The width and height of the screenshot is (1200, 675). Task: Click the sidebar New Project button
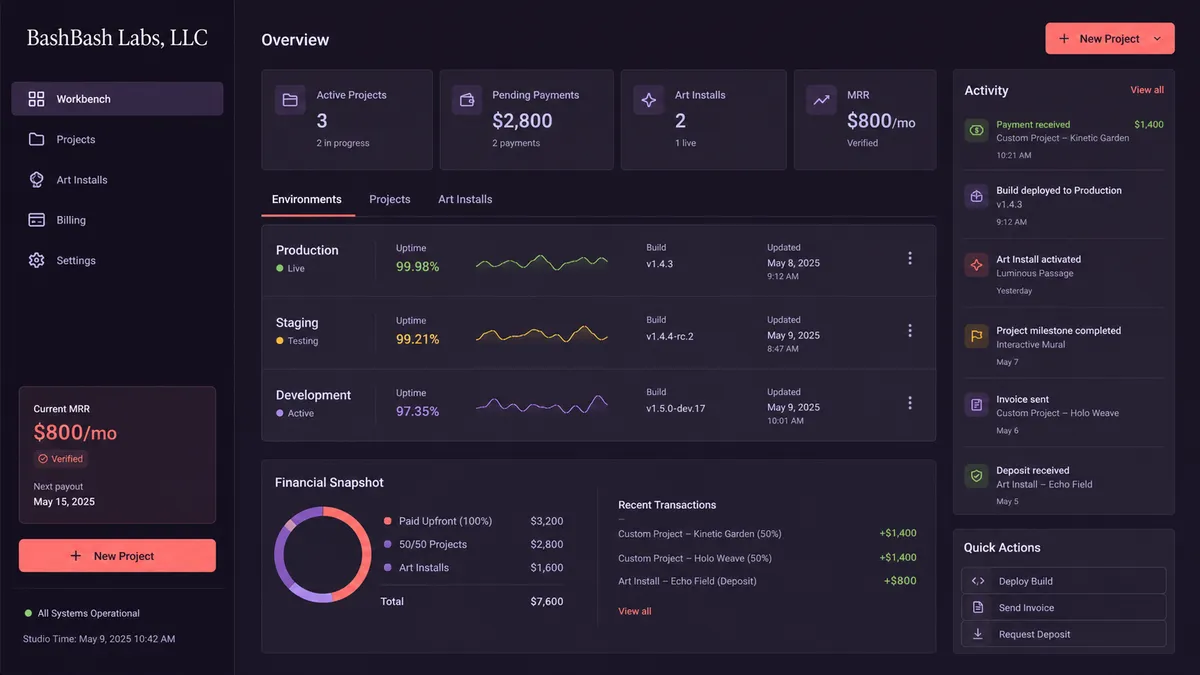click(117, 556)
